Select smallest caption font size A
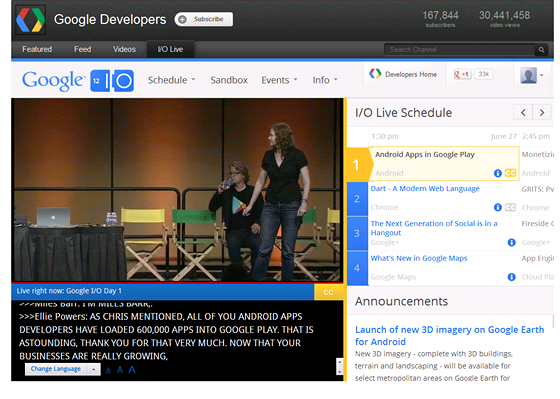 108,370
